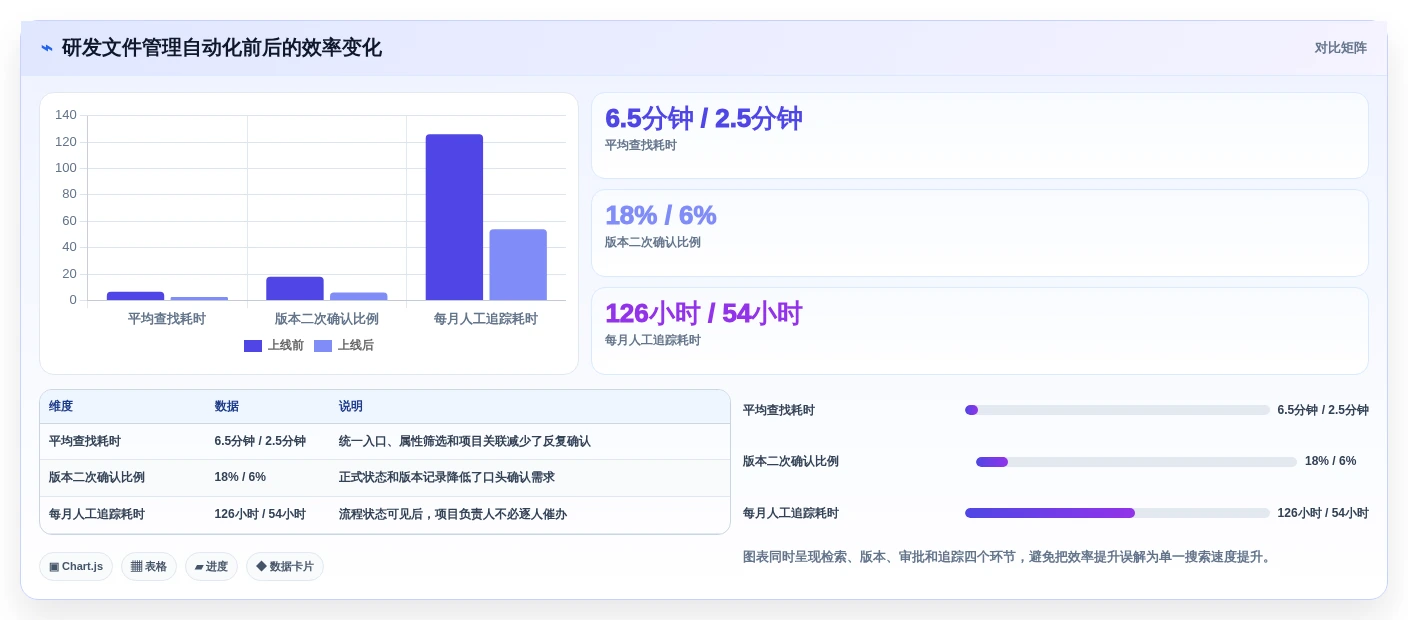Open the 18% / 6% data card
Image resolution: width=1408 pixels, height=620 pixels.
(x=980, y=233)
